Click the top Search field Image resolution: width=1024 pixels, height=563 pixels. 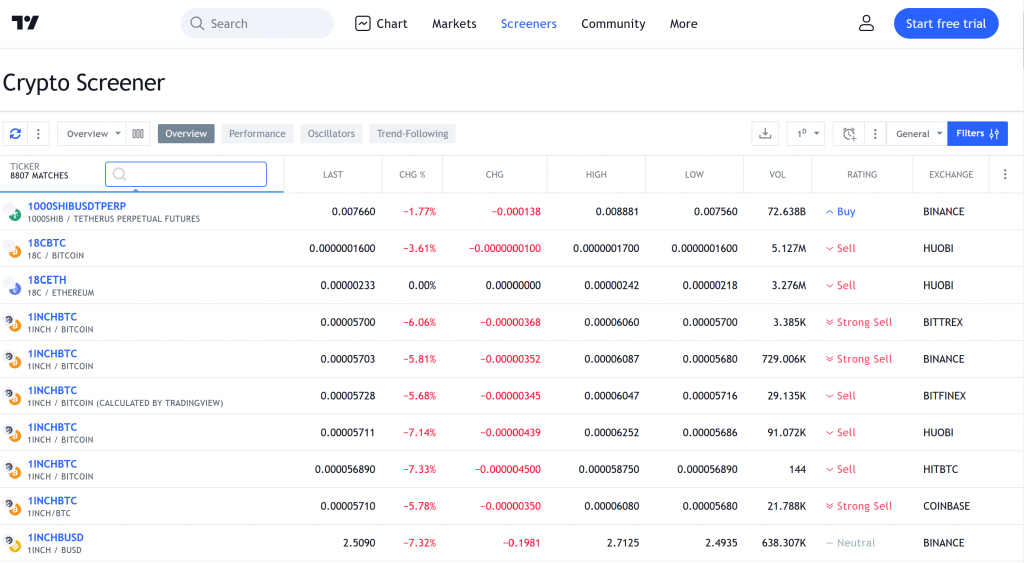pyautogui.click(x=257, y=24)
